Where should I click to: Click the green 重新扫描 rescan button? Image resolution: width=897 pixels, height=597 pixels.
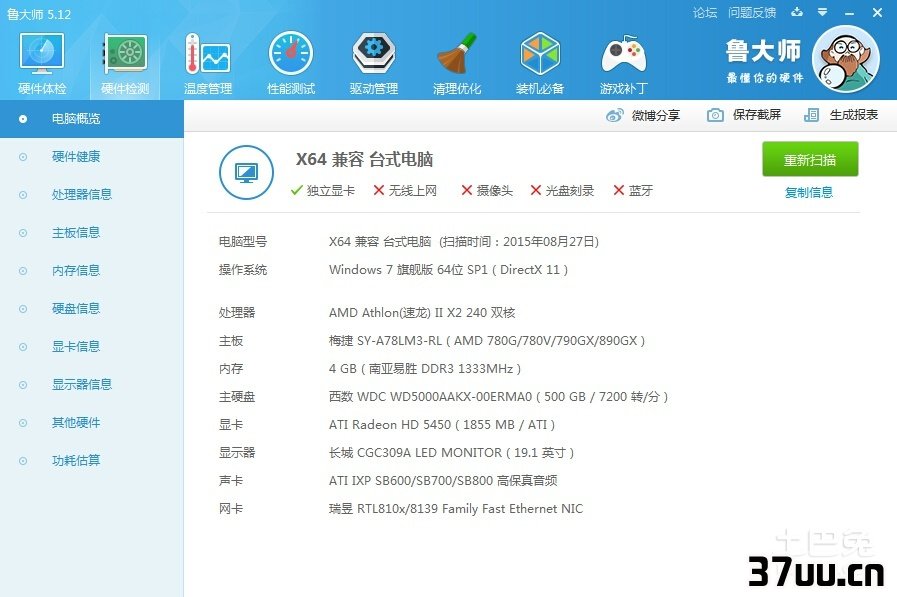[x=810, y=160]
